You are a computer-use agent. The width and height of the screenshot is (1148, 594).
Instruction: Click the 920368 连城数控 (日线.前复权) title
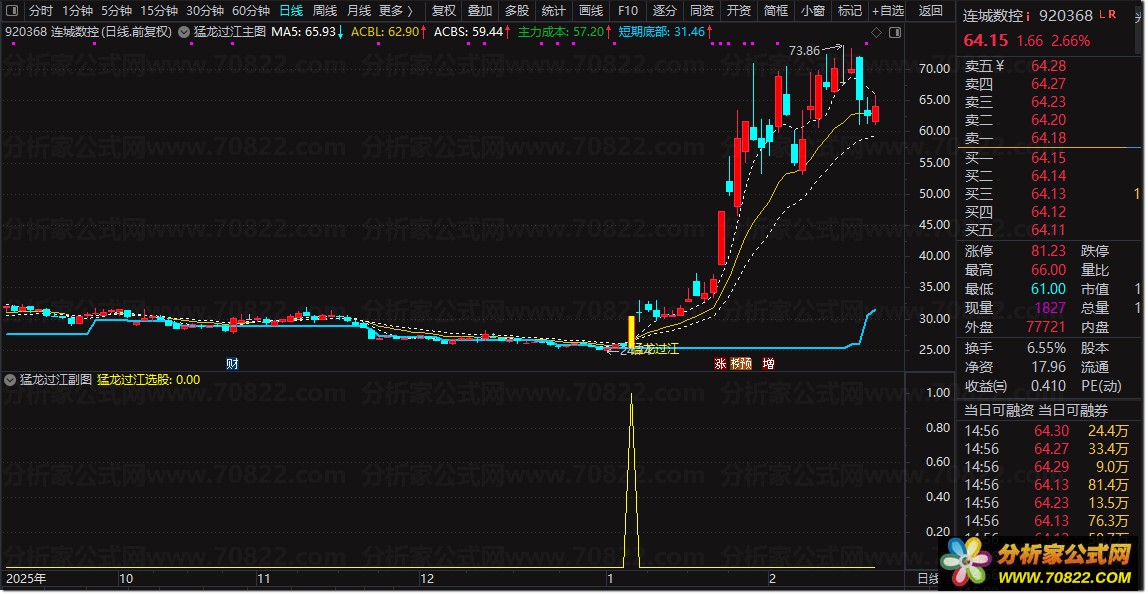click(89, 32)
